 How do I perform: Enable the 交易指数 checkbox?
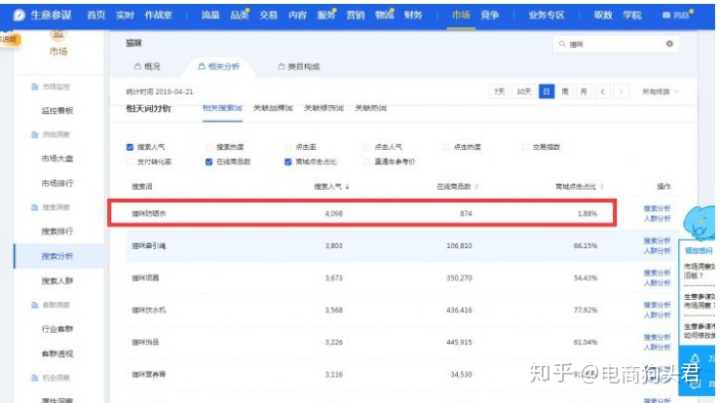tap(525, 147)
